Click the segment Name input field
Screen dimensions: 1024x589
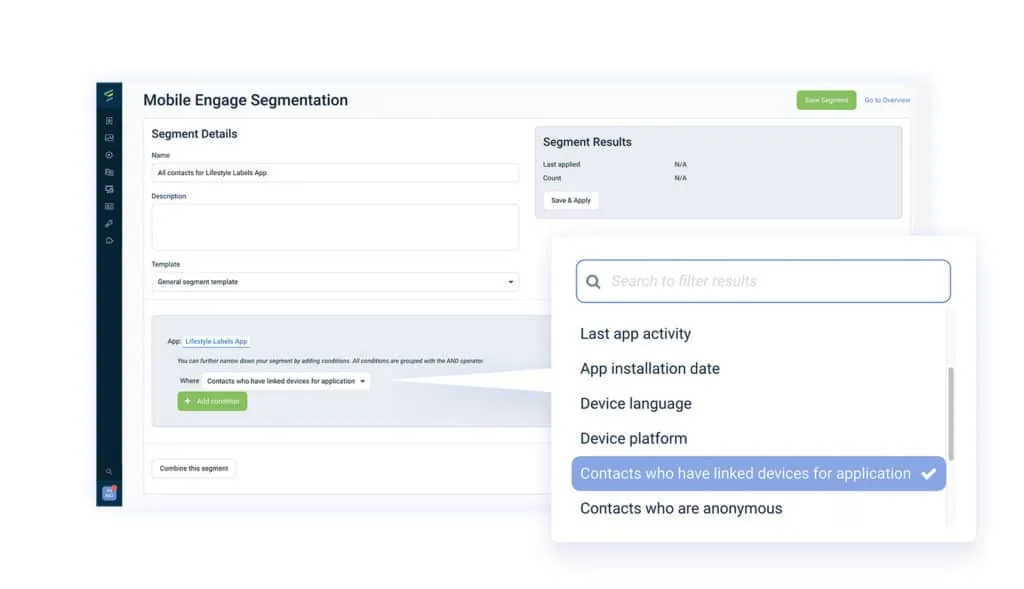pos(335,173)
